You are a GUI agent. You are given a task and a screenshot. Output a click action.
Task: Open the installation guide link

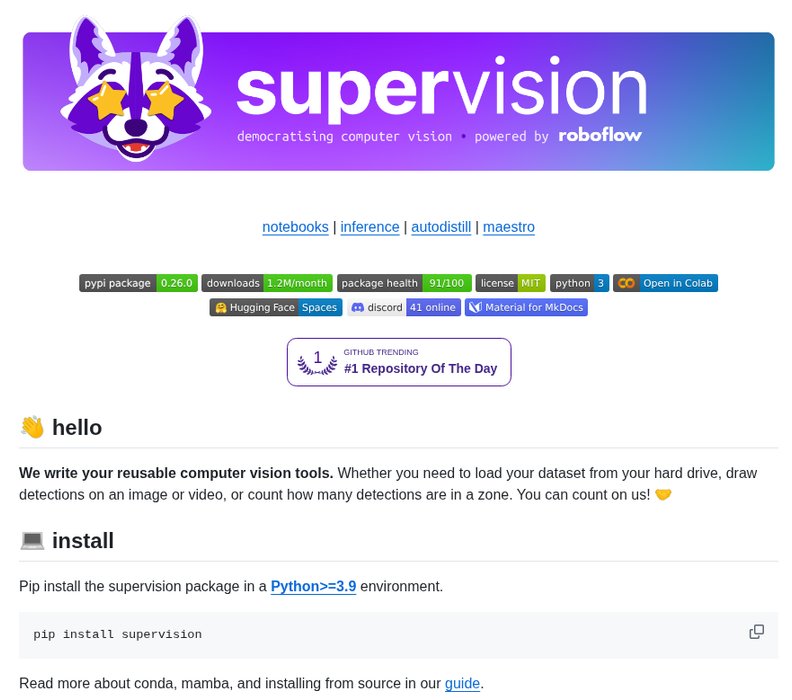[x=462, y=683]
